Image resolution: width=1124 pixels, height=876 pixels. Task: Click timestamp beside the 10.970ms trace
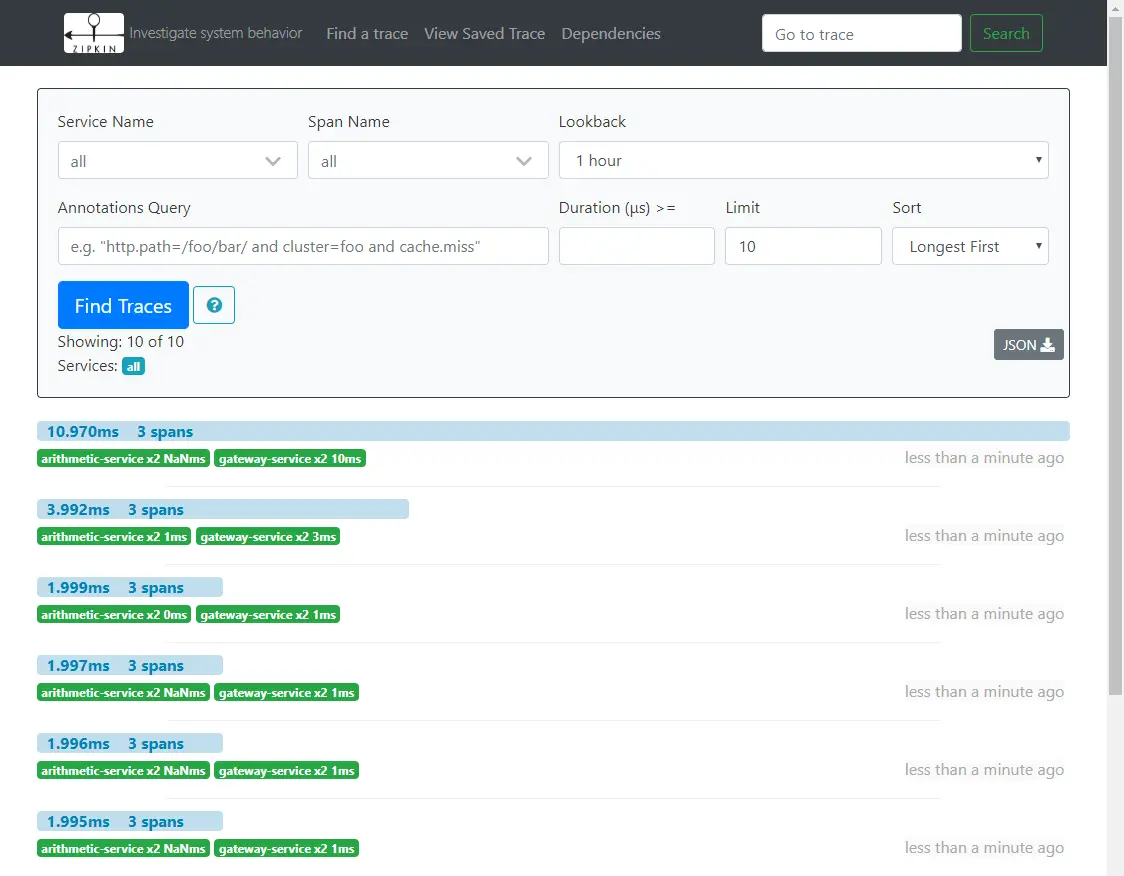pyautogui.click(x=984, y=458)
